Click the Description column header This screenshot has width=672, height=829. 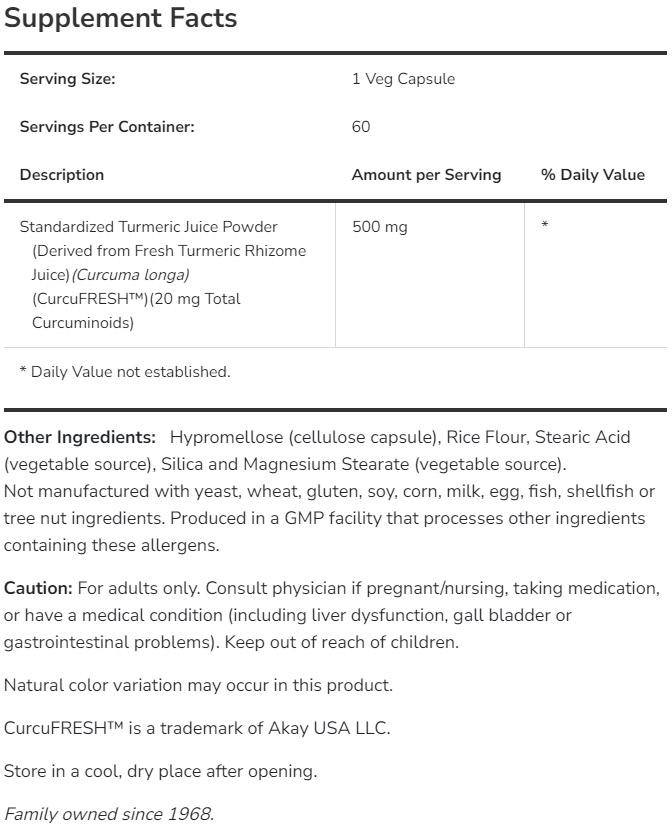pyautogui.click(x=62, y=175)
